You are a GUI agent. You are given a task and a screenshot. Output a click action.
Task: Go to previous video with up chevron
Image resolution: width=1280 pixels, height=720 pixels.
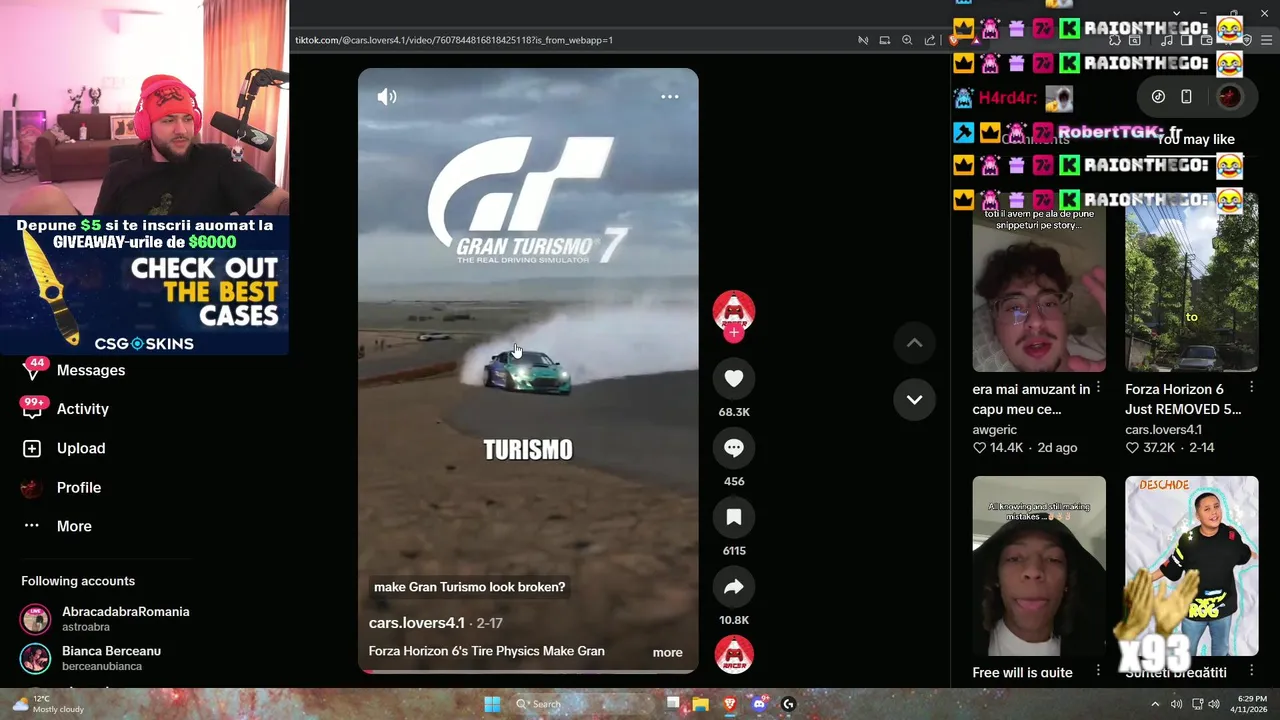(914, 343)
